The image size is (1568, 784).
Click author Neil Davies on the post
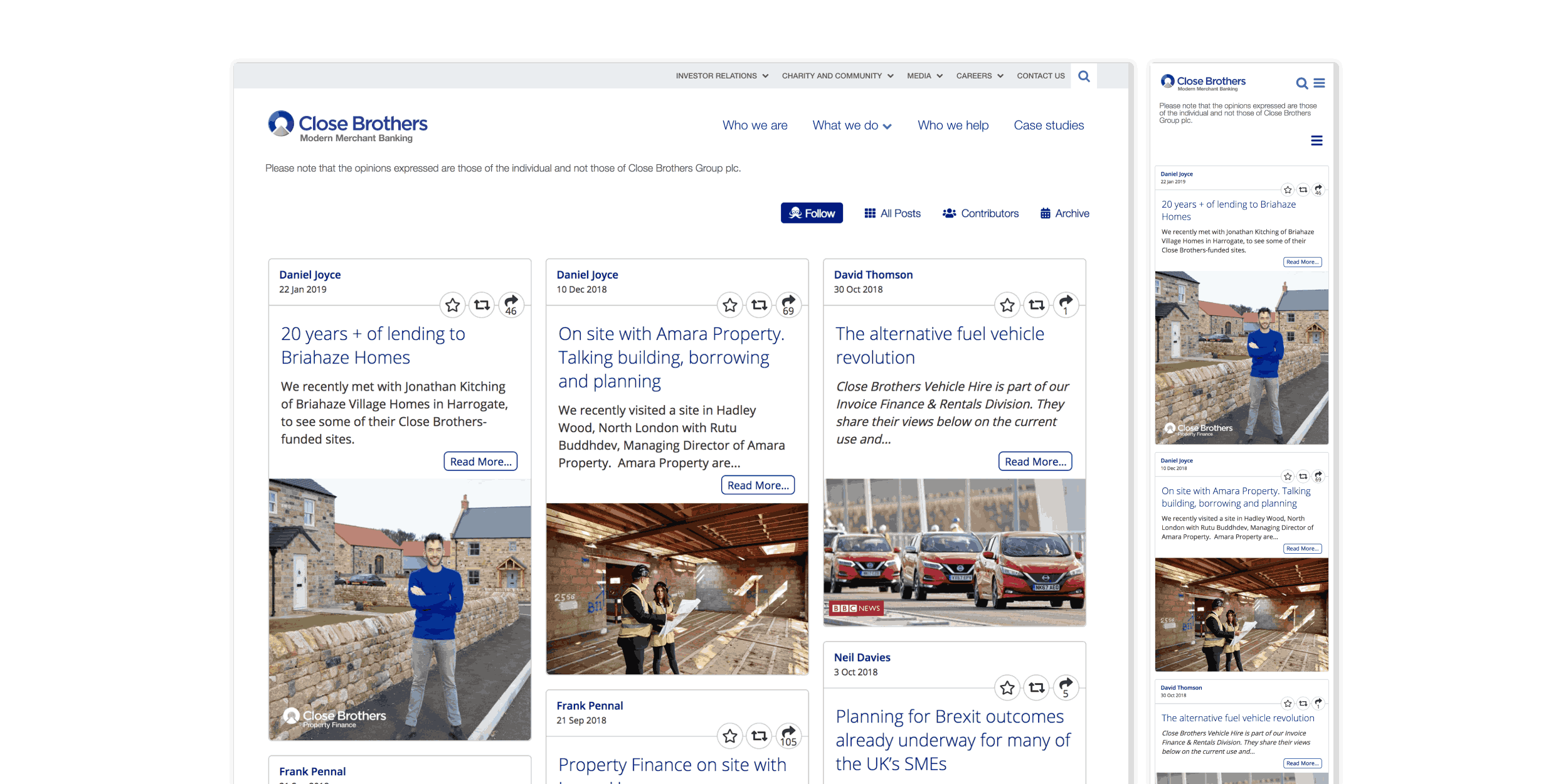point(862,657)
